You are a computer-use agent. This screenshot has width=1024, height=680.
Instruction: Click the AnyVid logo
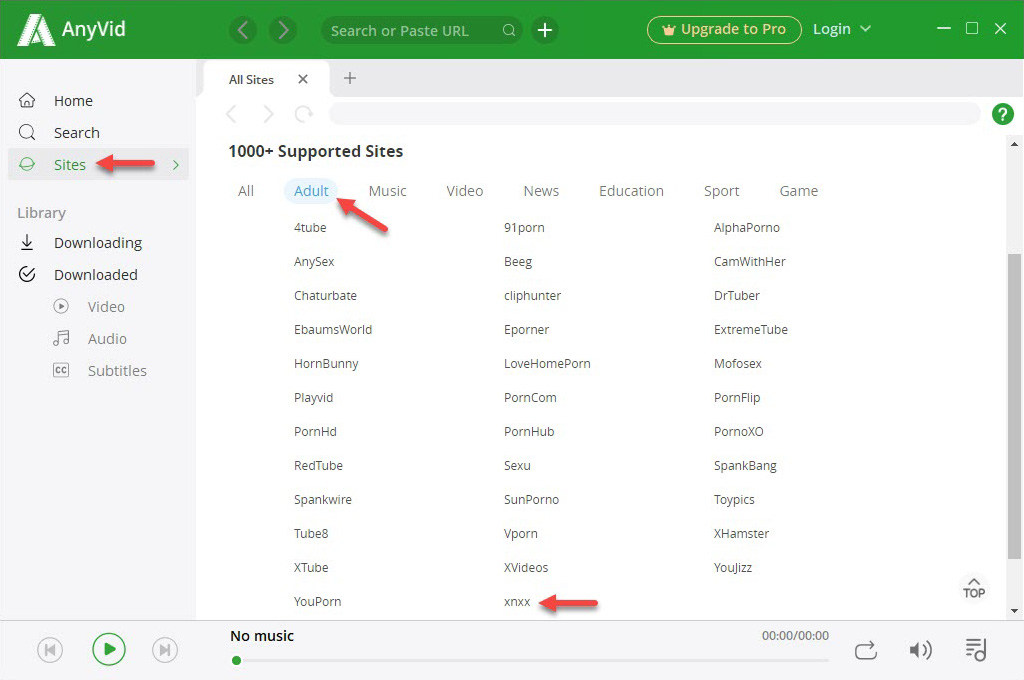pyautogui.click(x=71, y=29)
